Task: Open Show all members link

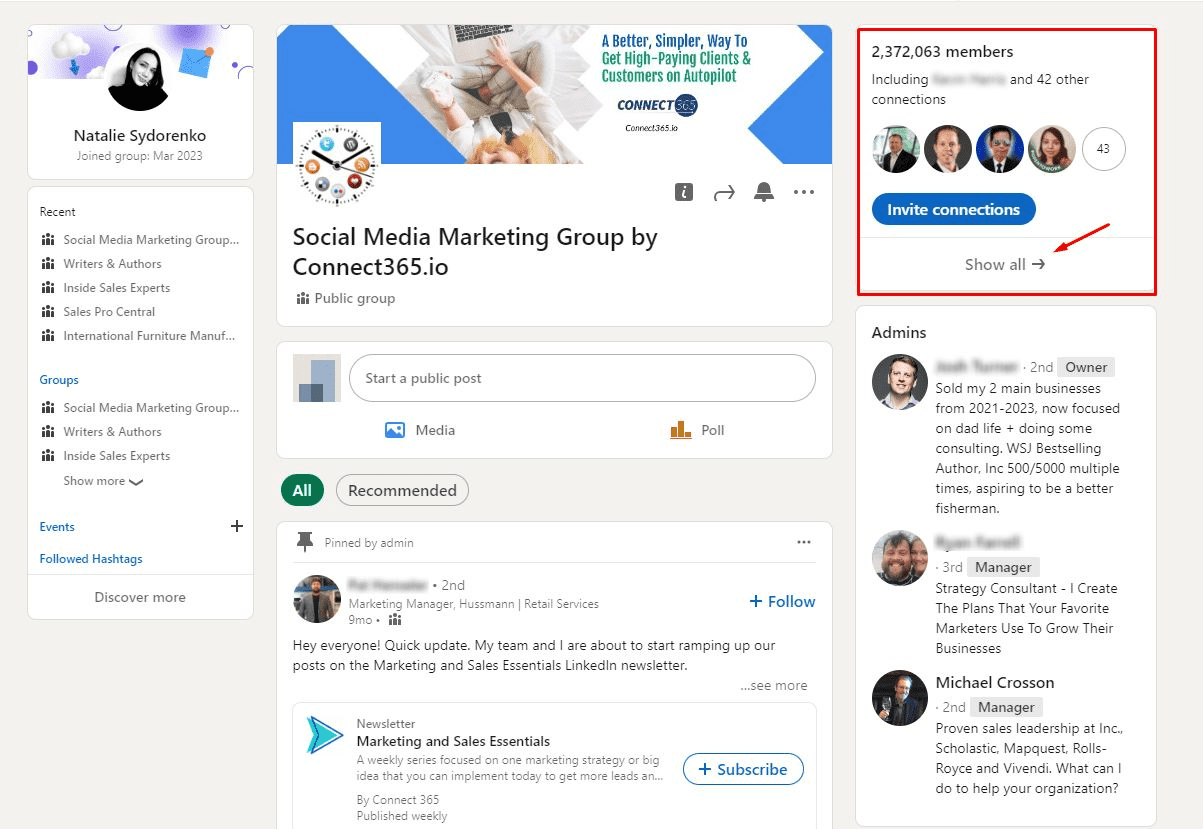Action: coord(1004,265)
